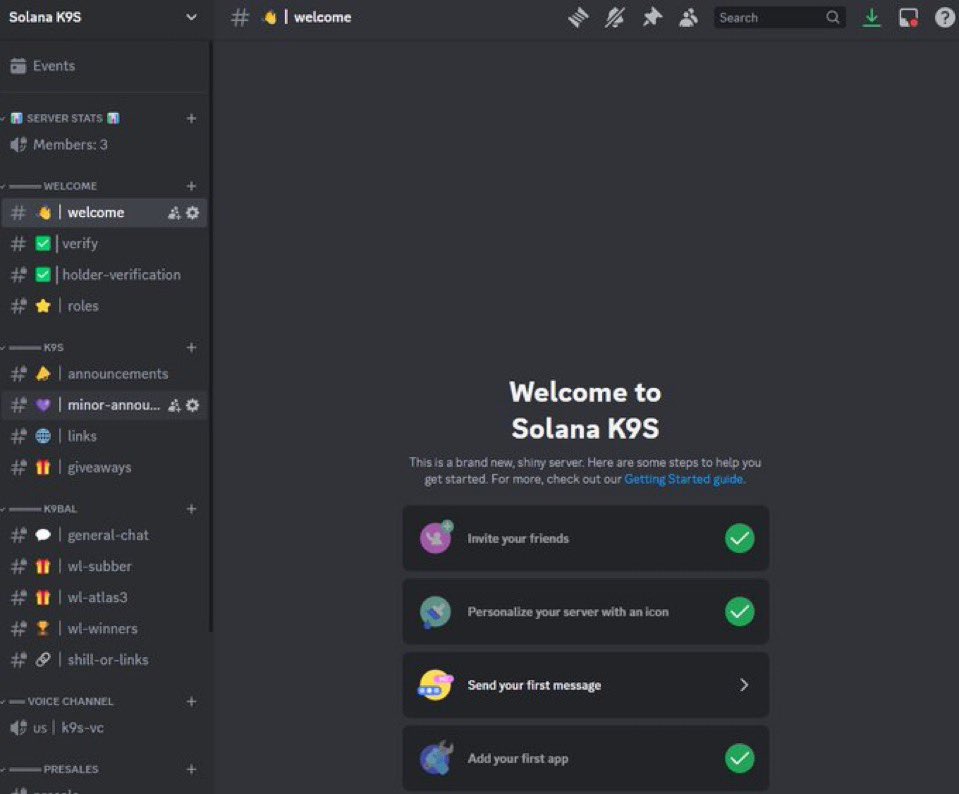Image resolution: width=959 pixels, height=794 pixels.
Task: Click the search magnifier icon
Action: (x=832, y=18)
